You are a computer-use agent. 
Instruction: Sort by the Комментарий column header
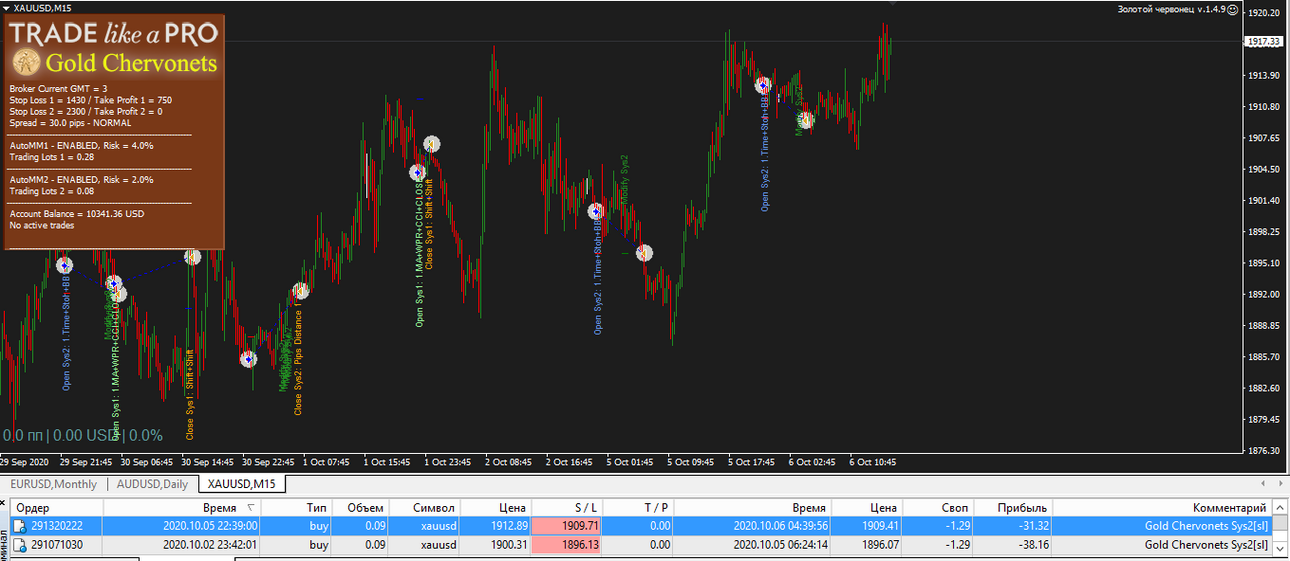pos(1162,508)
